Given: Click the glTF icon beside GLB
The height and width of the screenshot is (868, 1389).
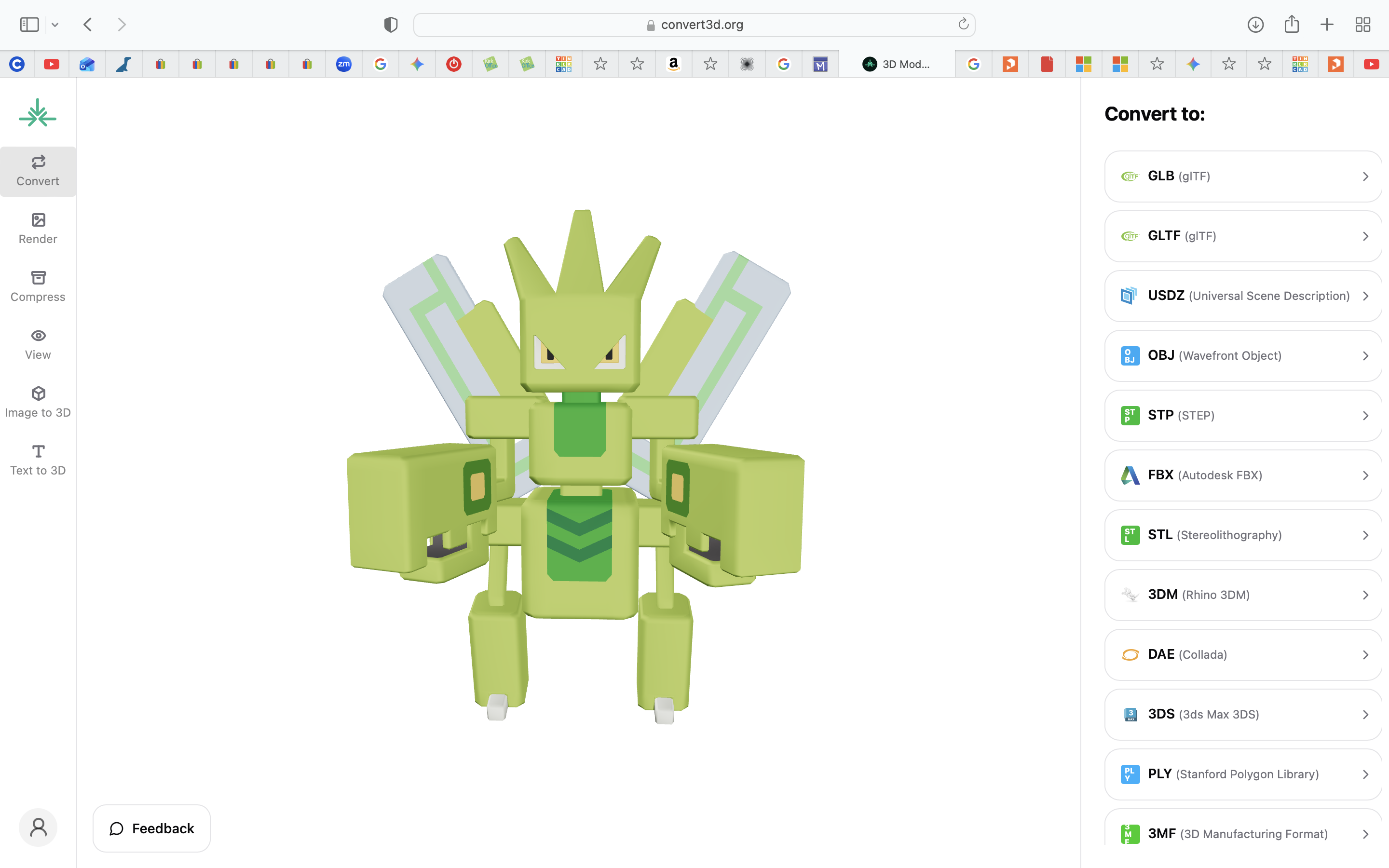Looking at the screenshot, I should 1130,176.
